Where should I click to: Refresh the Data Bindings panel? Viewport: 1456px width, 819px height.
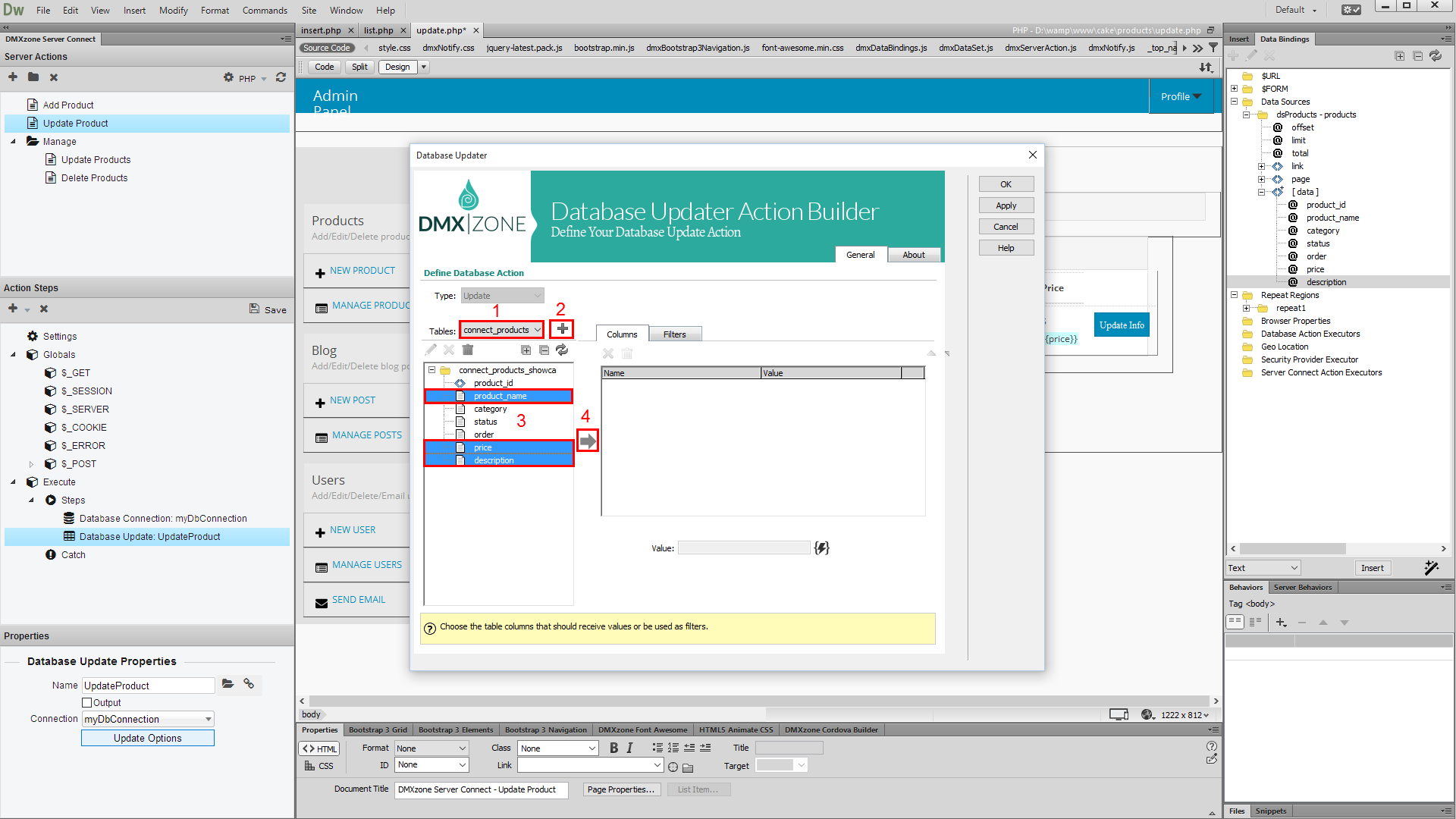(1436, 55)
